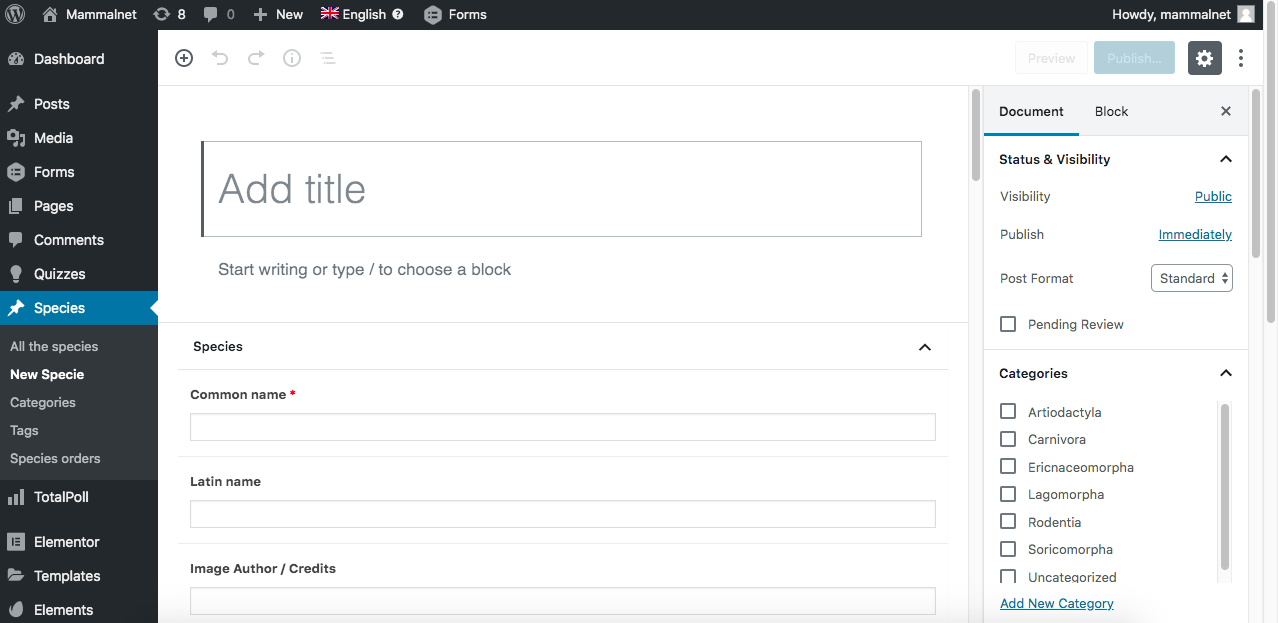Open the Post Format dropdown

1191,278
